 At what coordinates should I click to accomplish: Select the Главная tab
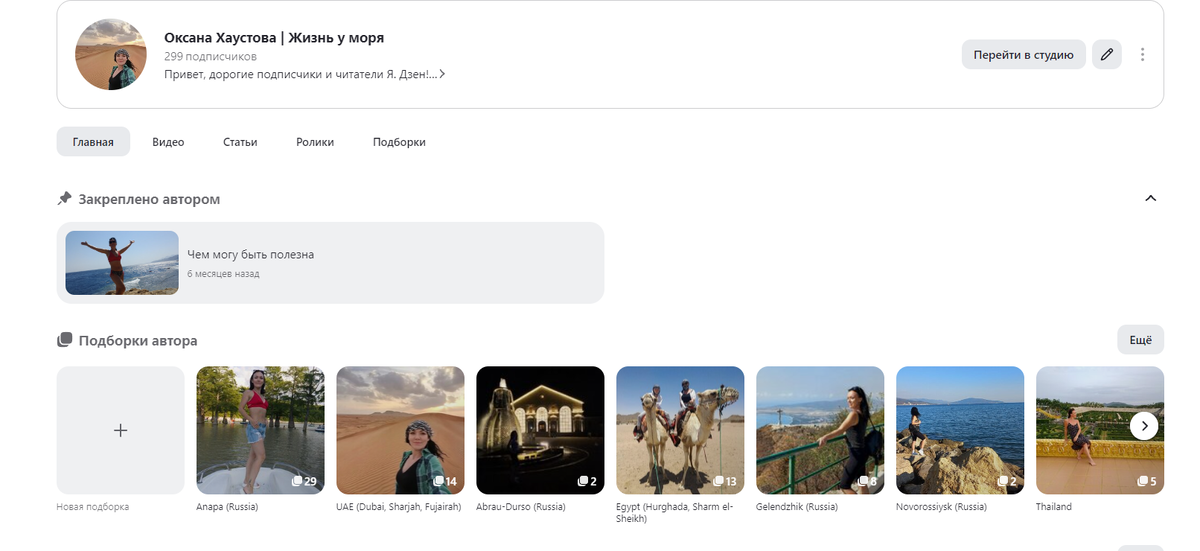93,142
